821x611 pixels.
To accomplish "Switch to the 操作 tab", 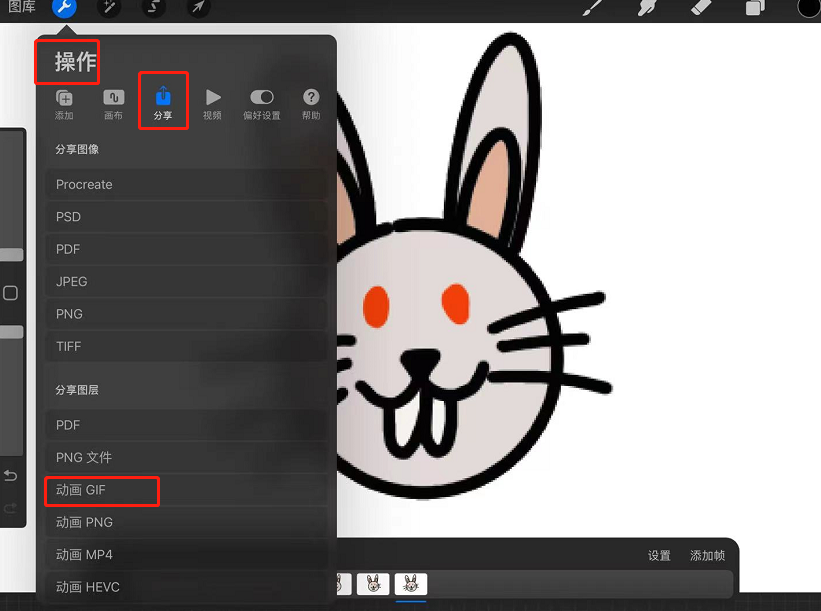I will point(66,61).
